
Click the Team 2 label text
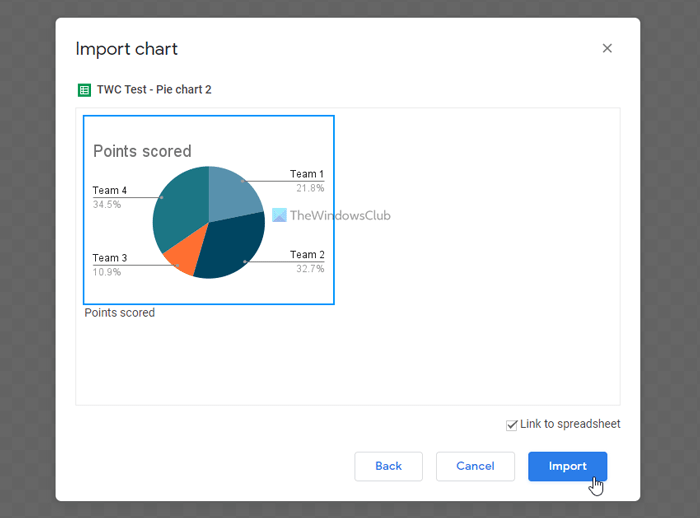[x=306, y=255]
